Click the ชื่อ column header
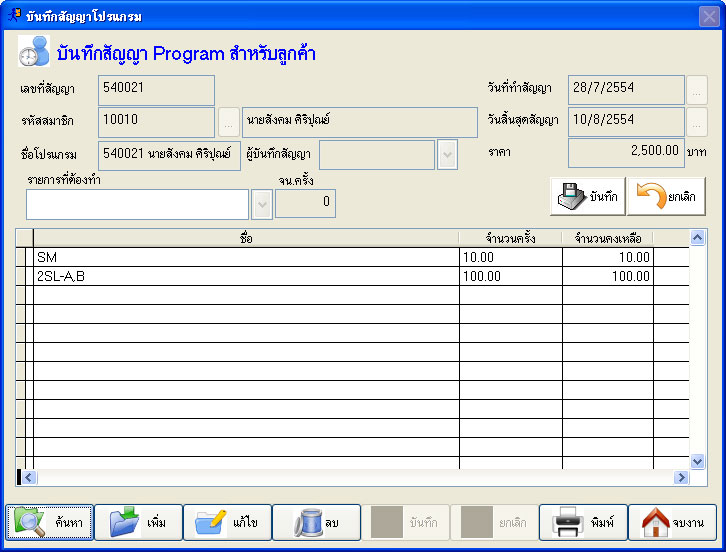This screenshot has width=726, height=552. point(246,238)
